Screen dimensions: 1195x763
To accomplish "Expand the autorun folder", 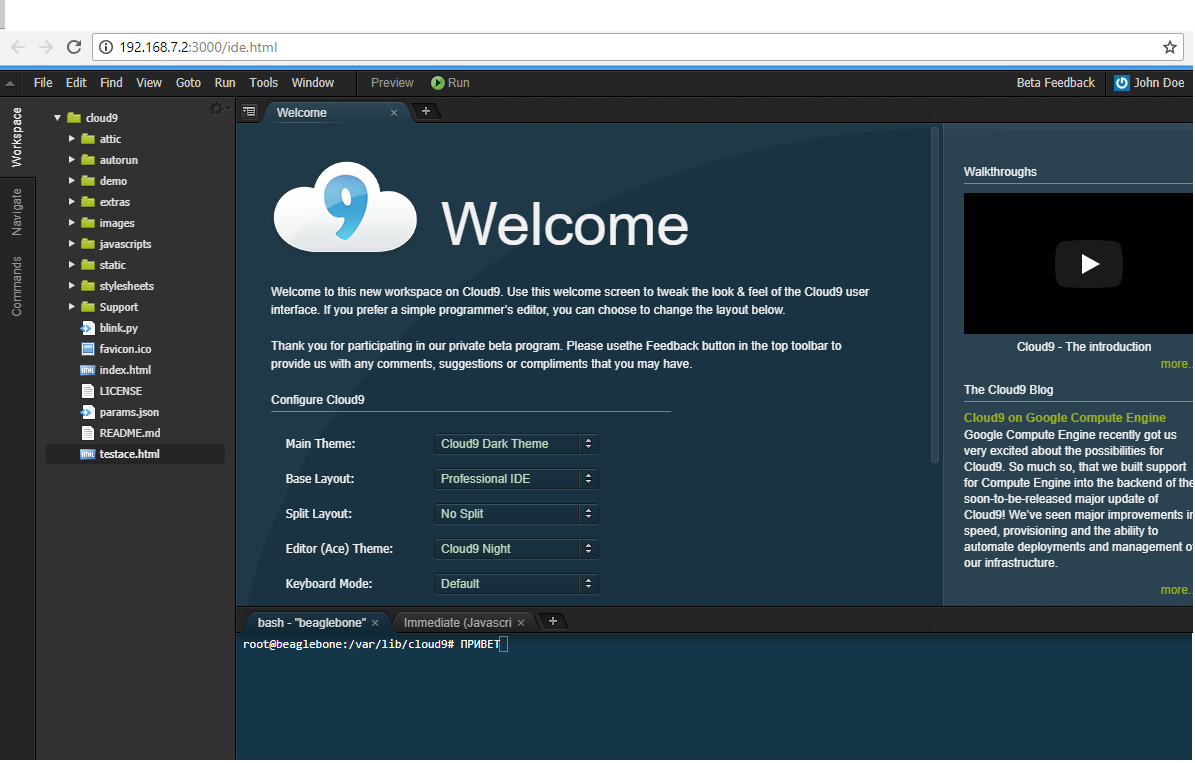I will coord(72,160).
